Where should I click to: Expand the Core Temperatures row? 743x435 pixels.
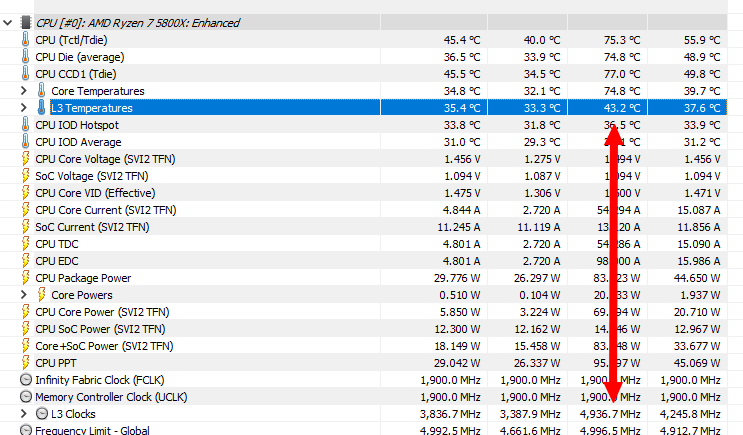pyautogui.click(x=24, y=91)
